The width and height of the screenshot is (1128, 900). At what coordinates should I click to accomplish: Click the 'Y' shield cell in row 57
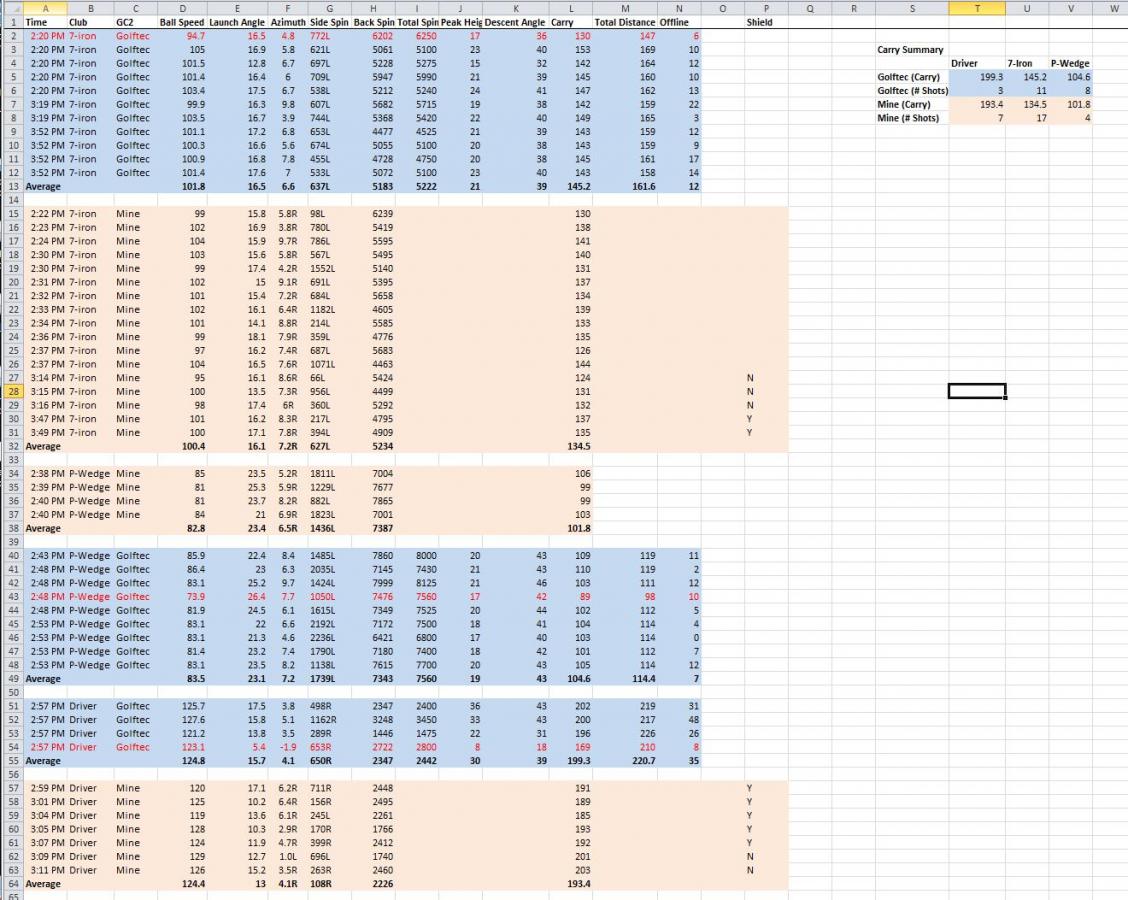point(766,788)
